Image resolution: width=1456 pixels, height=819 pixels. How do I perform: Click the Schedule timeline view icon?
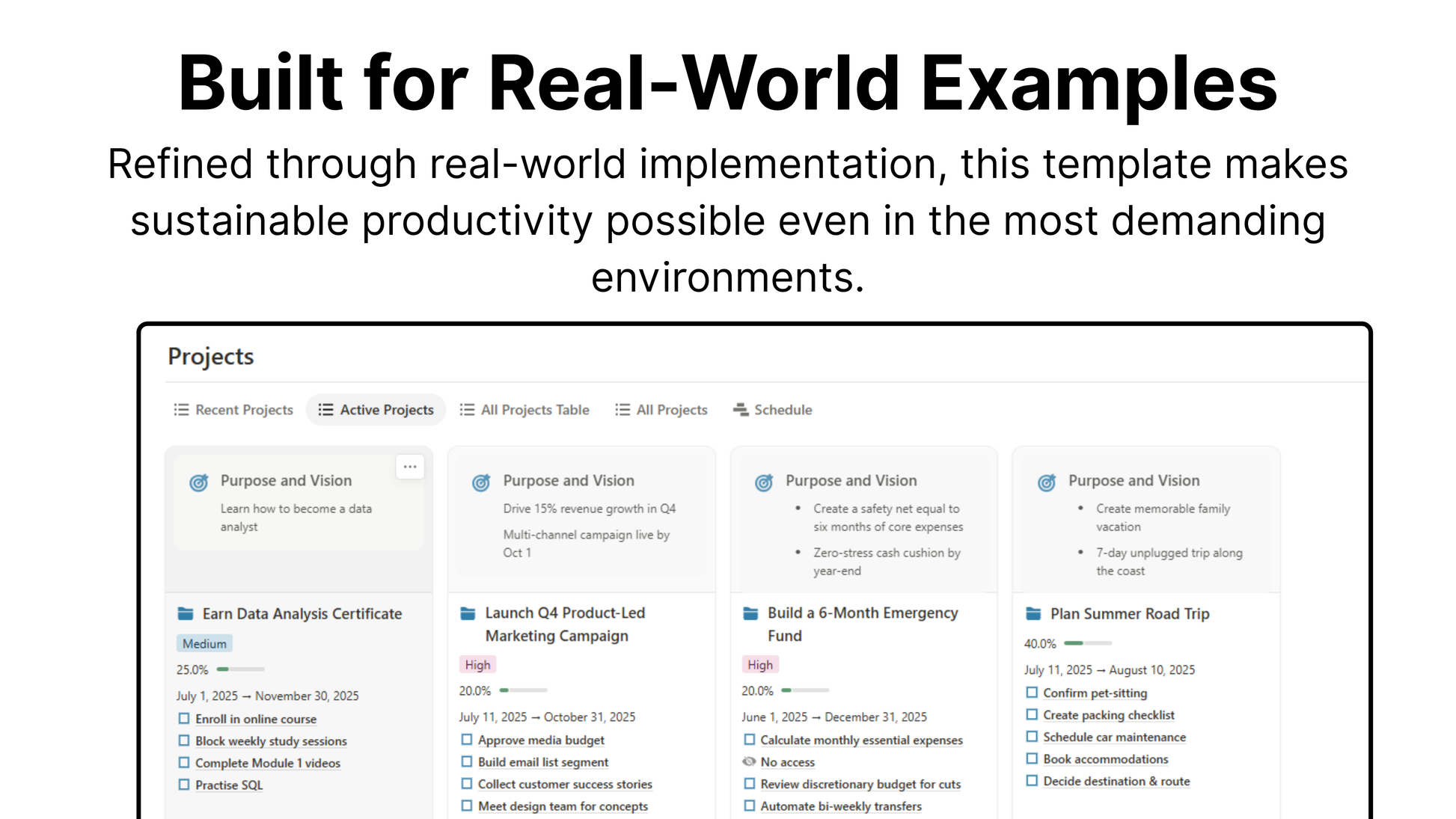pos(741,410)
